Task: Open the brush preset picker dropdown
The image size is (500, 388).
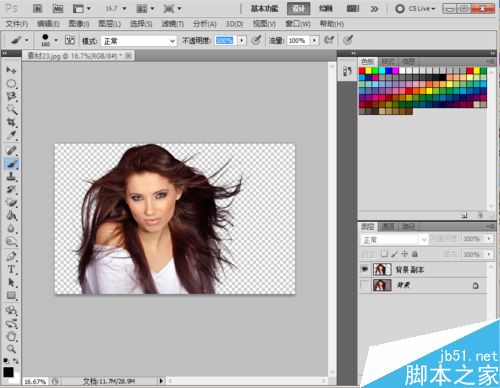Action: pyautogui.click(x=56, y=40)
